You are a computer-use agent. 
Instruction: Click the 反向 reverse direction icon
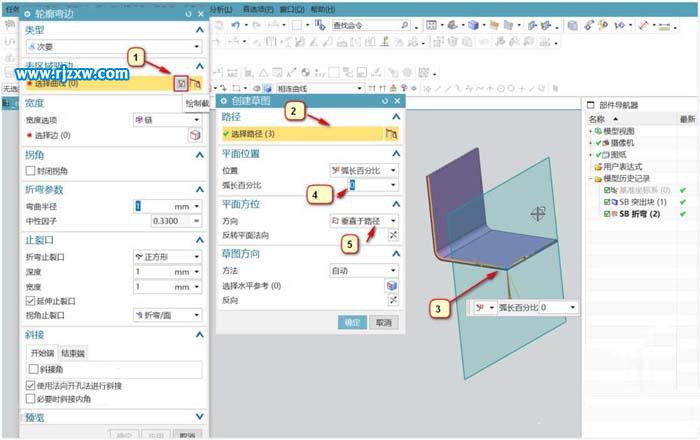(x=393, y=300)
